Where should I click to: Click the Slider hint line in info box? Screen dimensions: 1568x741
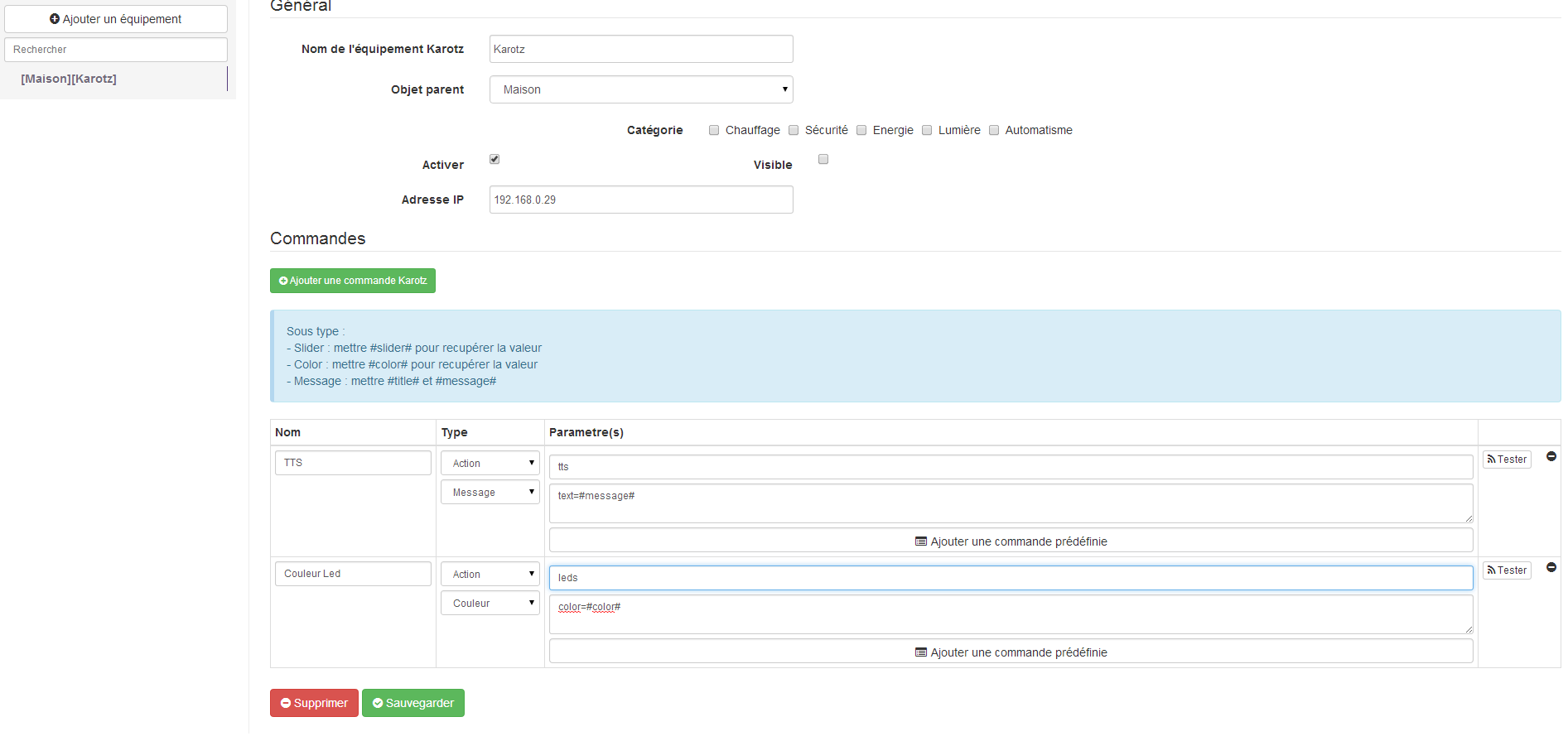414,348
